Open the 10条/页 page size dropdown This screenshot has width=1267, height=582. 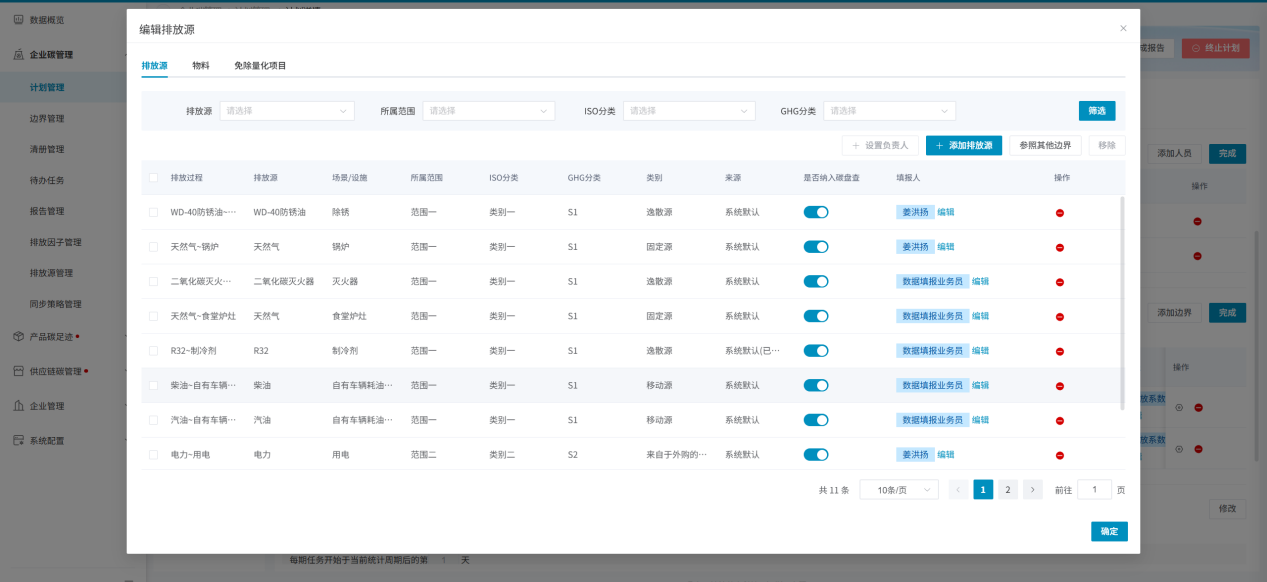[x=899, y=490]
